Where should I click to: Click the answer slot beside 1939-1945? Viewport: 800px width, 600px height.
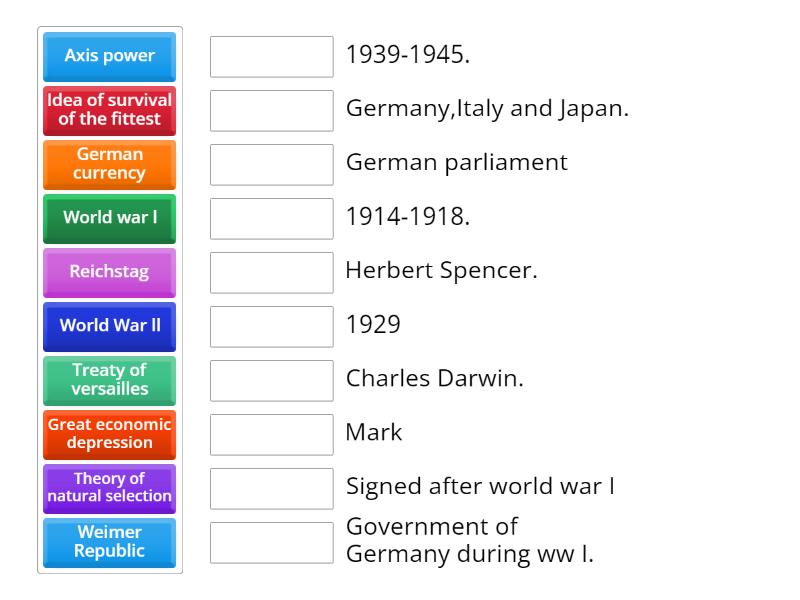(x=271, y=57)
